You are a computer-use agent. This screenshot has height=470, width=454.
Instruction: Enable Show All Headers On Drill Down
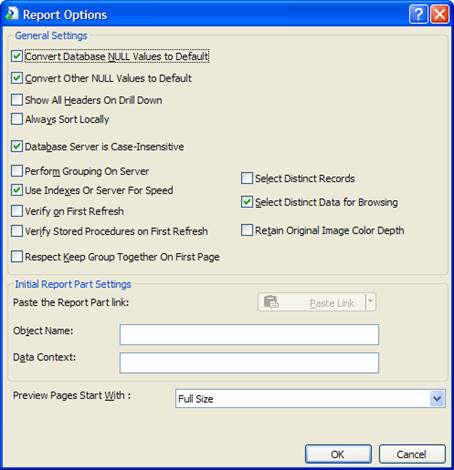click(x=17, y=100)
